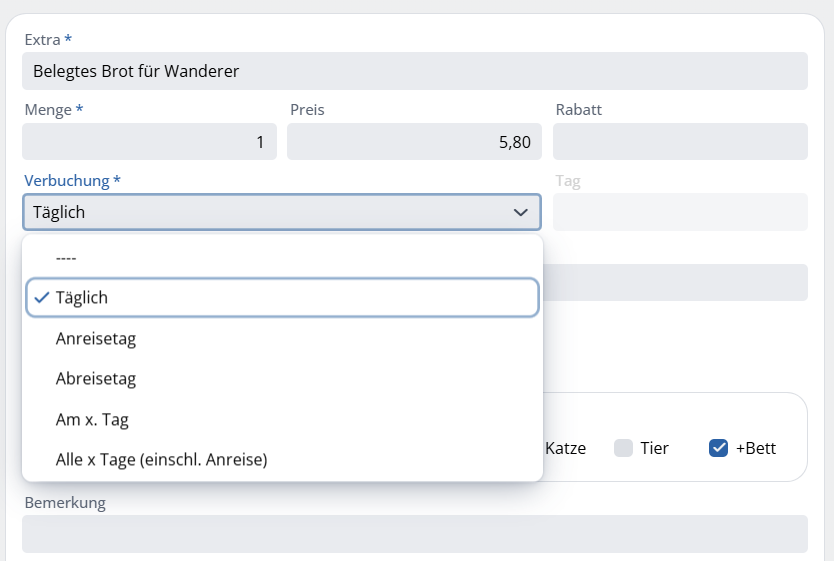Uncheck the +Bett checkbox
This screenshot has width=834, height=561.
718,448
